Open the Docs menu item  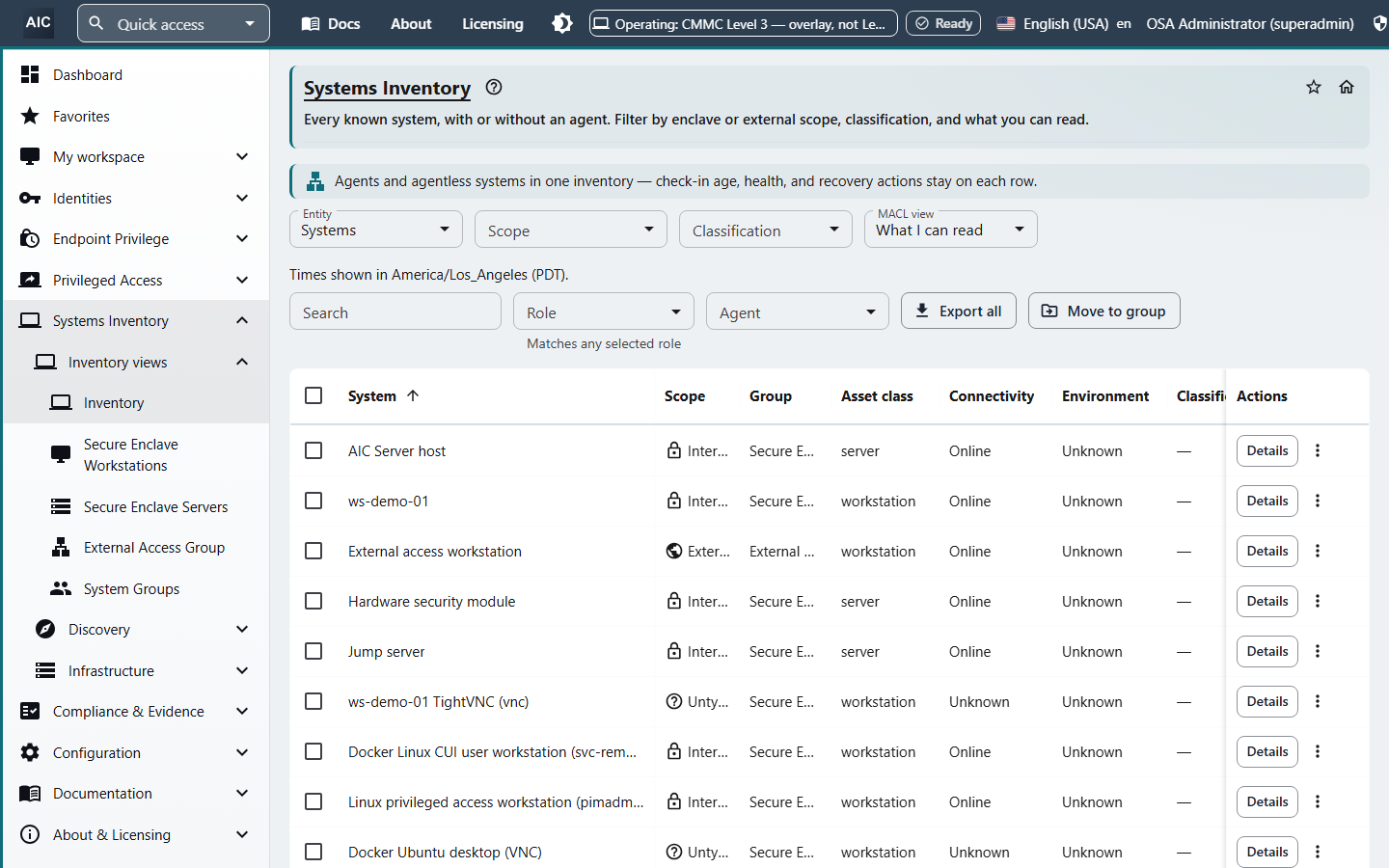click(331, 23)
